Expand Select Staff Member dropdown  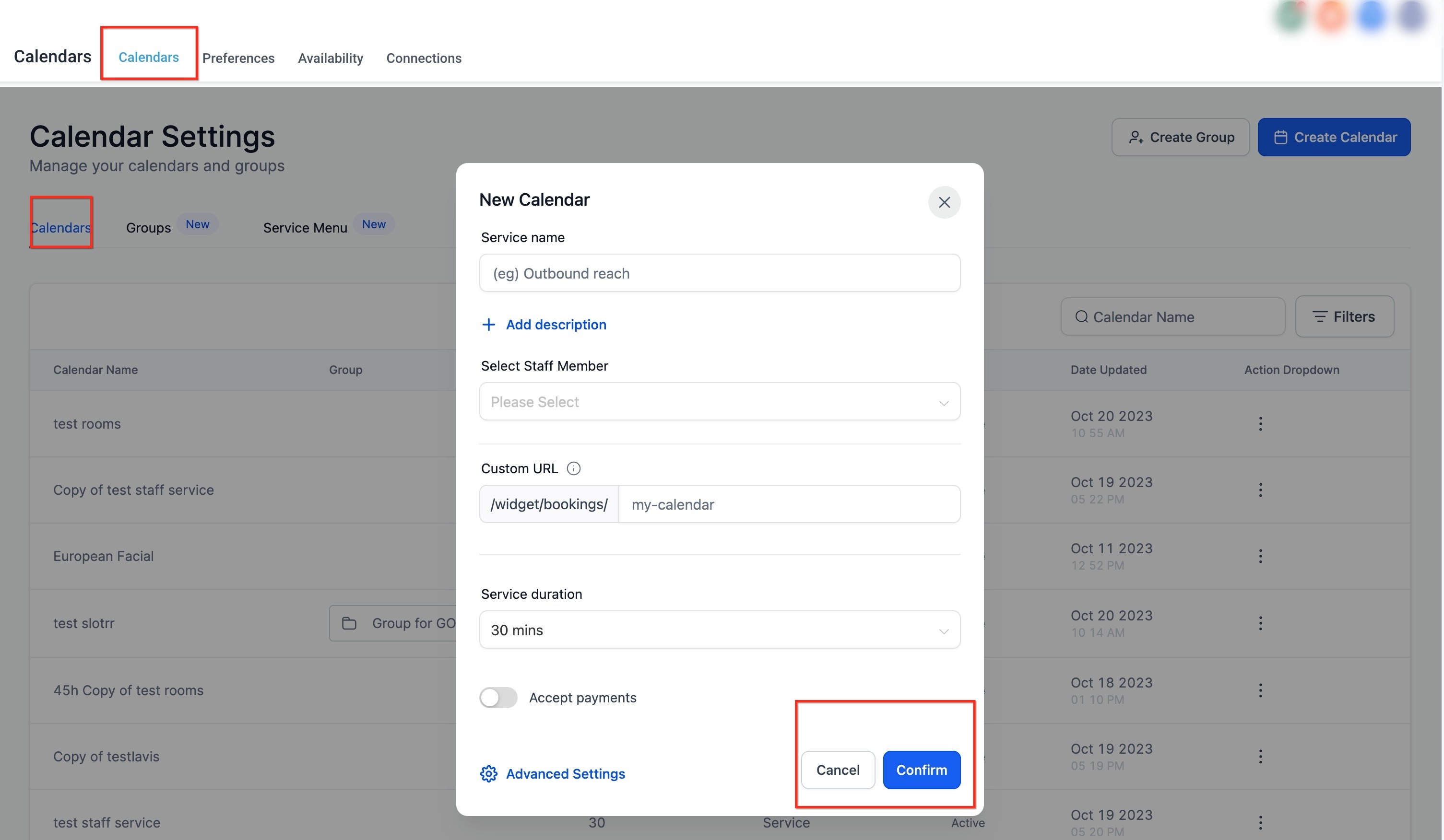pyautogui.click(x=719, y=402)
